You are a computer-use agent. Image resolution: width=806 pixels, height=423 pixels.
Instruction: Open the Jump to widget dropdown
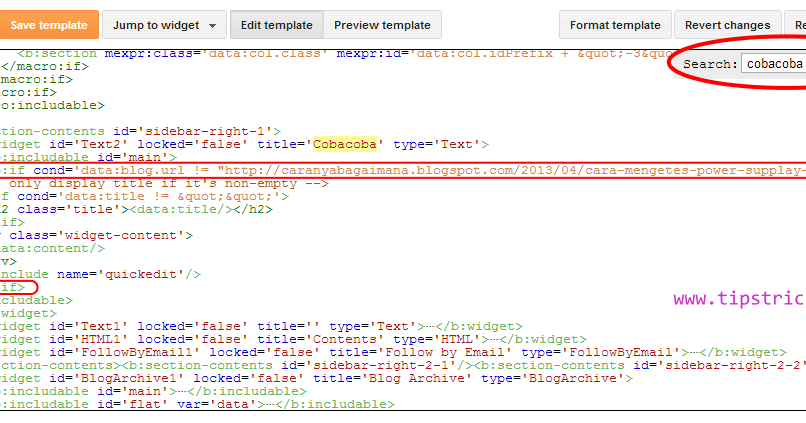pos(164,25)
